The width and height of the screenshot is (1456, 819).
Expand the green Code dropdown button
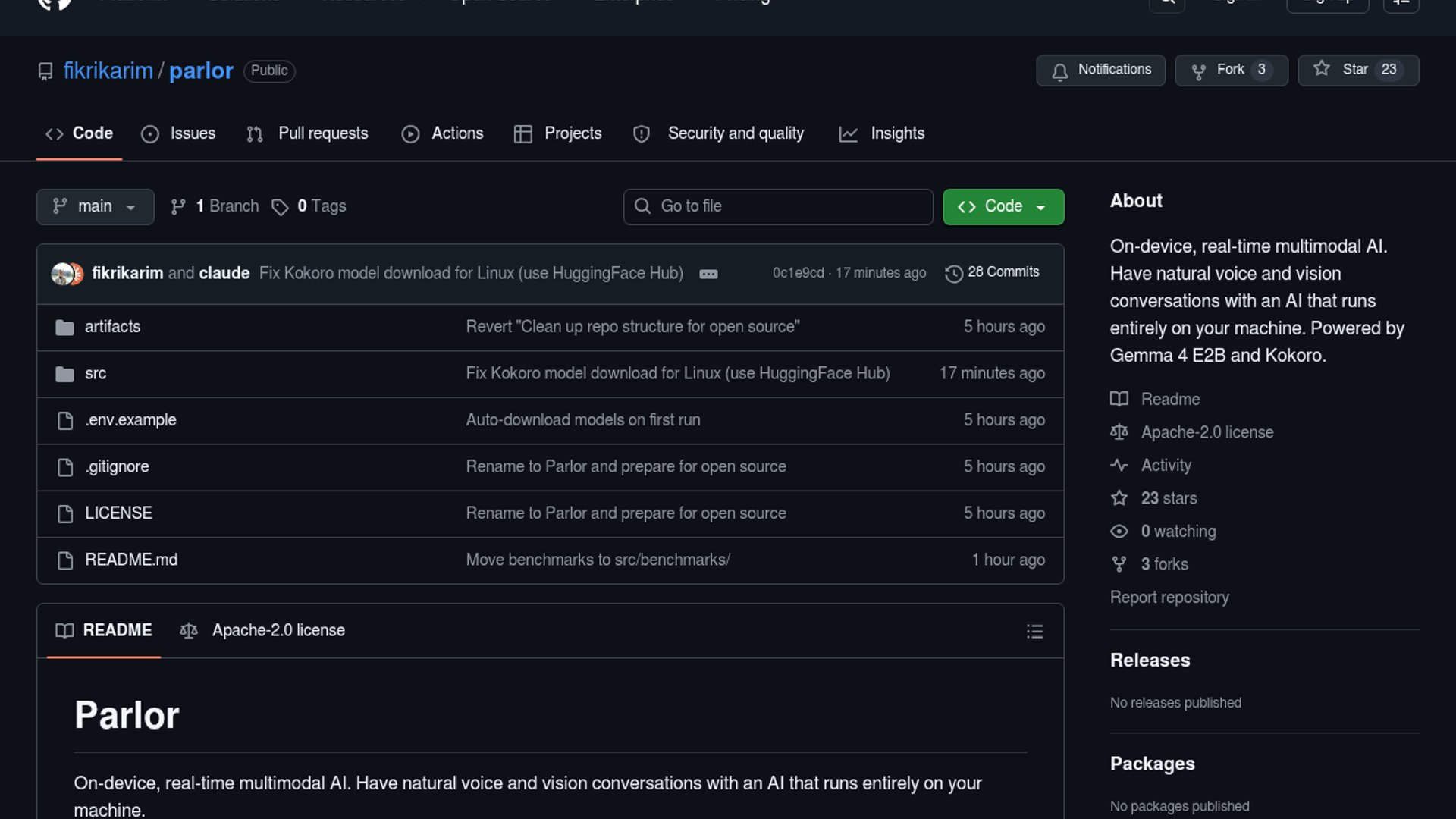(1003, 206)
